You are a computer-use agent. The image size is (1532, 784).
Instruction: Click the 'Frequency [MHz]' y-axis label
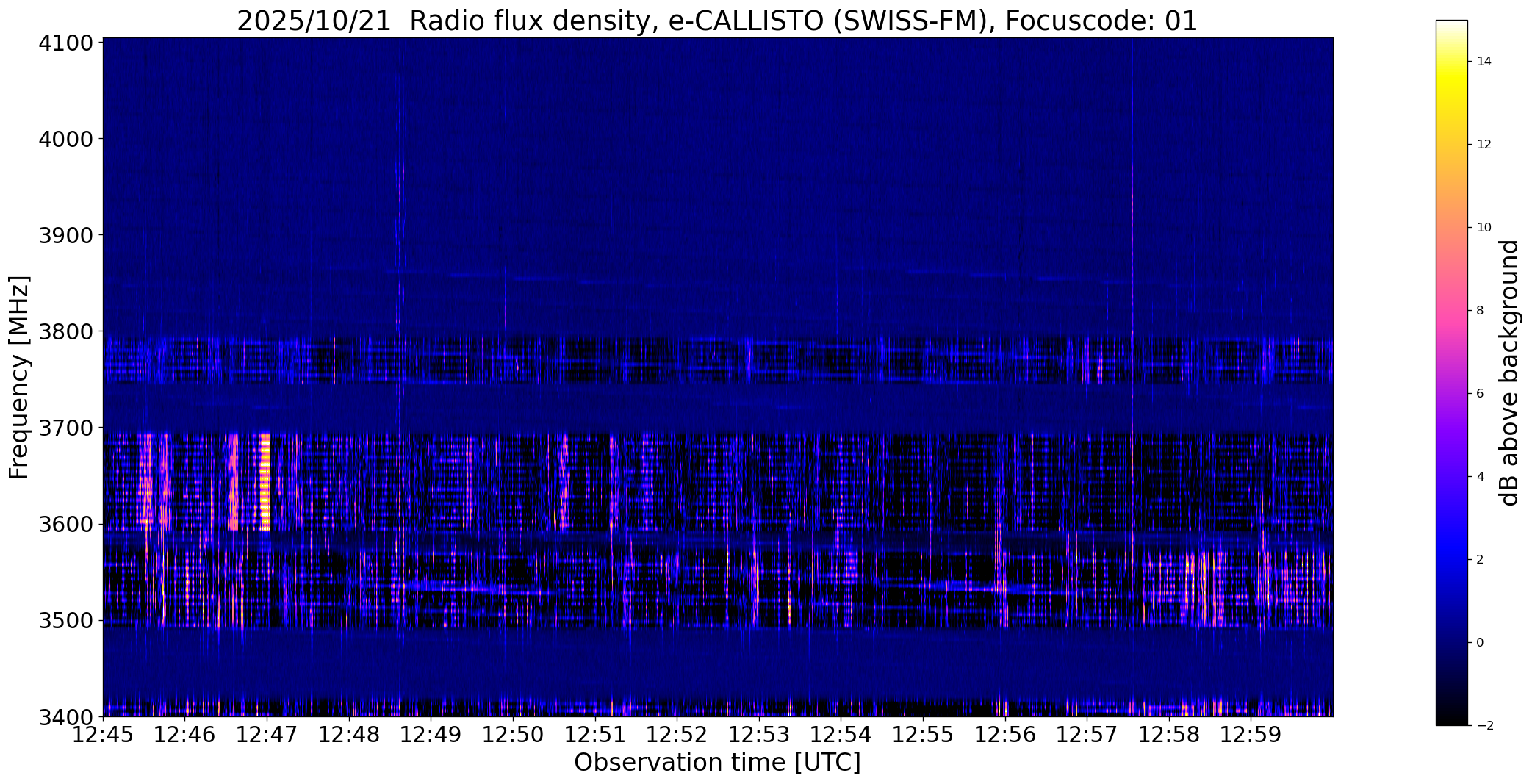pos(19,377)
